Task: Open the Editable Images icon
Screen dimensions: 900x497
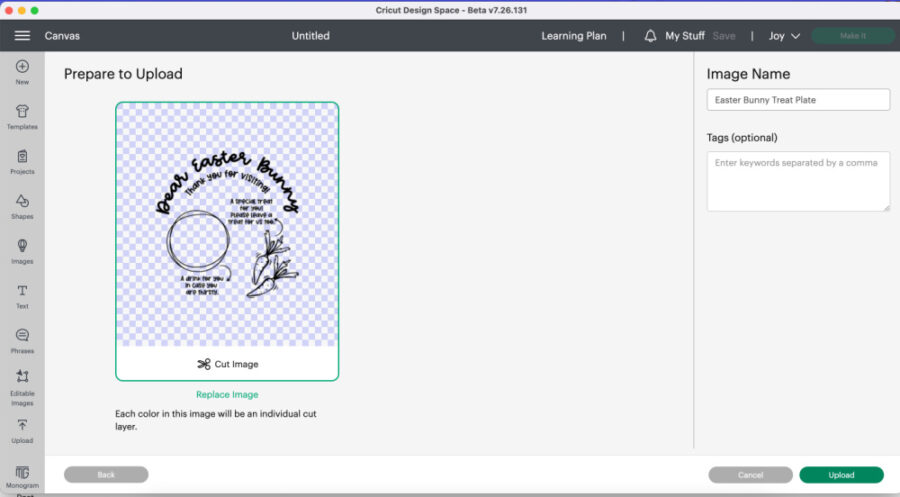Action: tap(22, 378)
